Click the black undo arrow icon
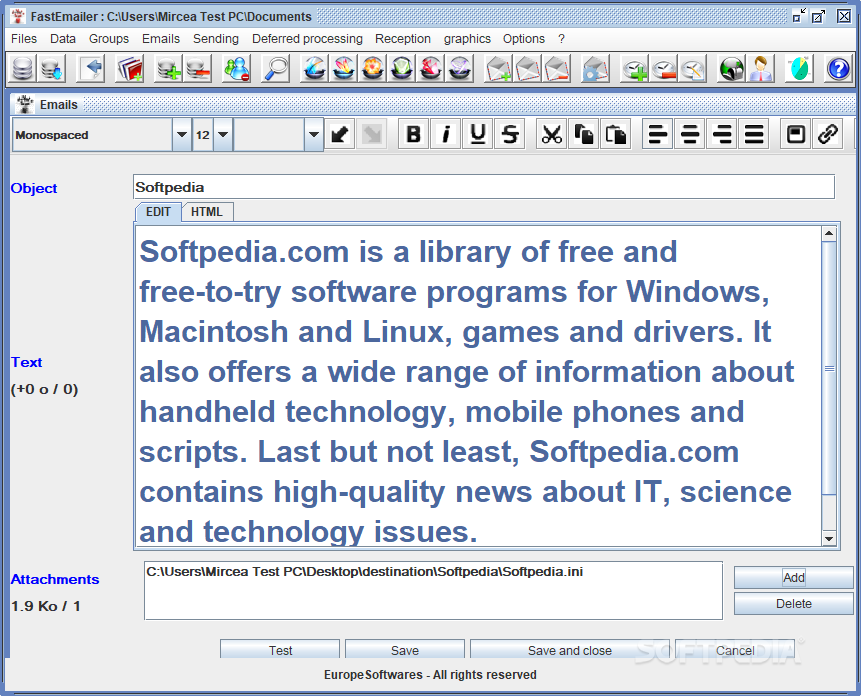 (340, 134)
